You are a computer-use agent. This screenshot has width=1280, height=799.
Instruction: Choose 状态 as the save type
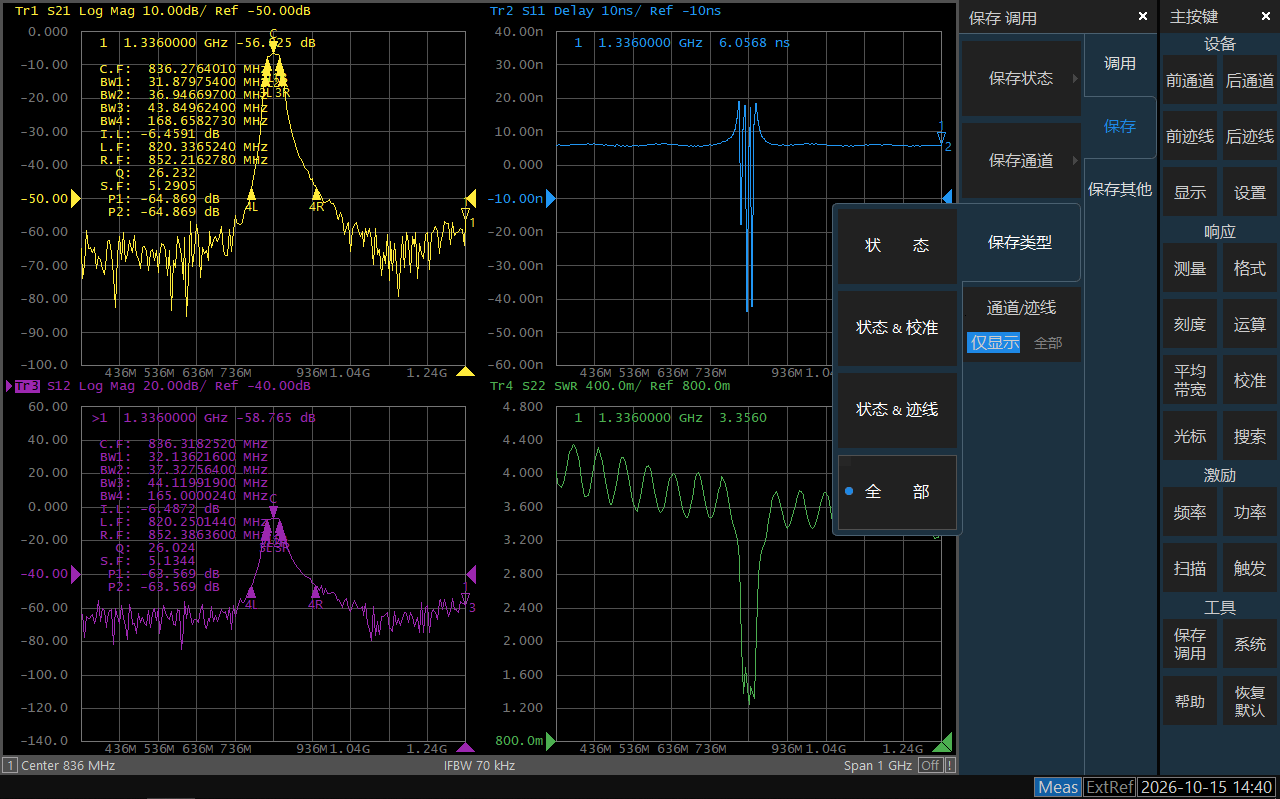[x=897, y=246]
